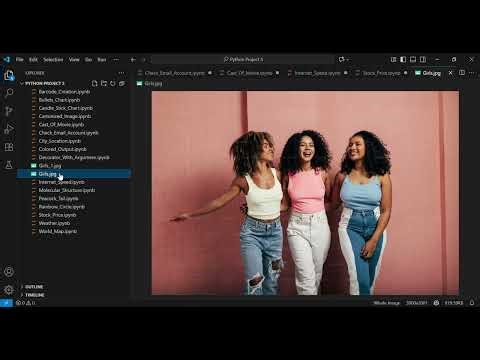The height and width of the screenshot is (360, 480).
Task: Show errors and warnings count
Action: point(26,303)
